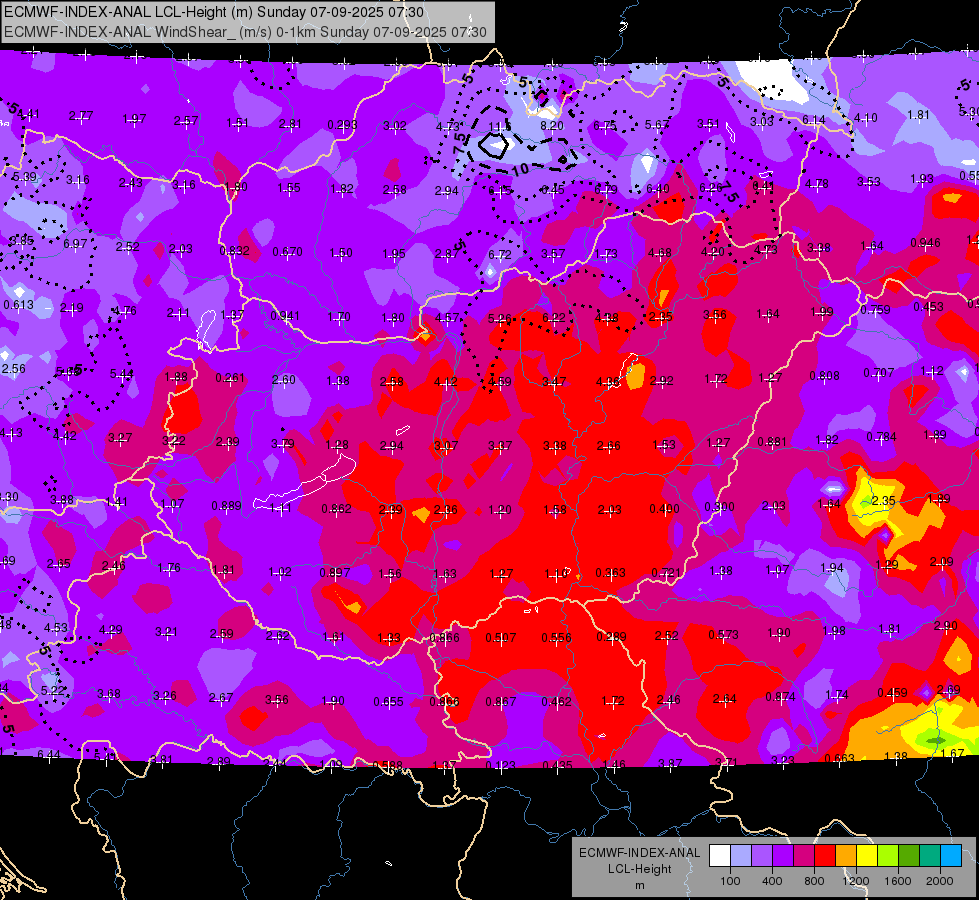Click the 0.293 grid value
Screen dimensions: 979x900
click(x=343, y=125)
